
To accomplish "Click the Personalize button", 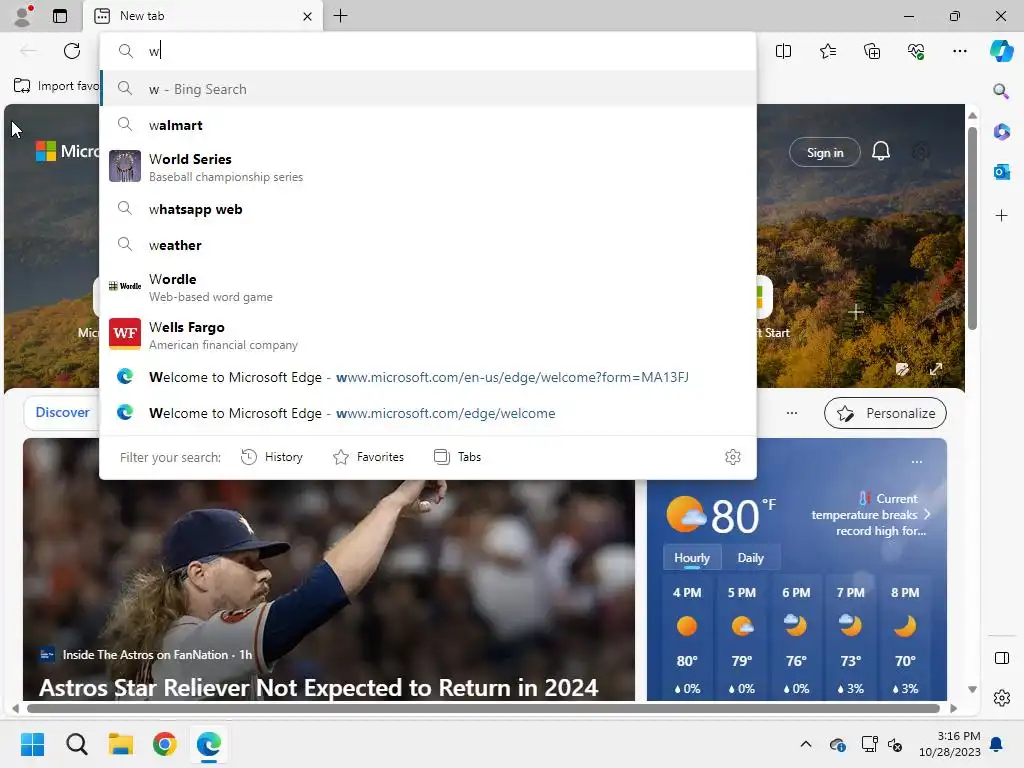I will pyautogui.click(x=885, y=413).
